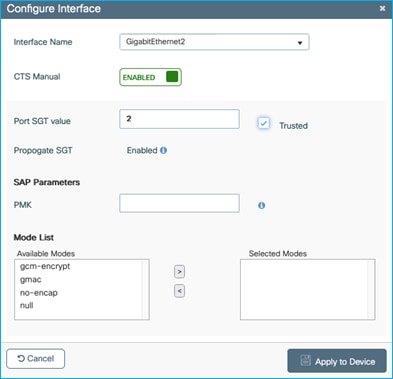This screenshot has height=379, width=393.
Task: Move mode to Selected with right arrow
Action: click(x=179, y=272)
